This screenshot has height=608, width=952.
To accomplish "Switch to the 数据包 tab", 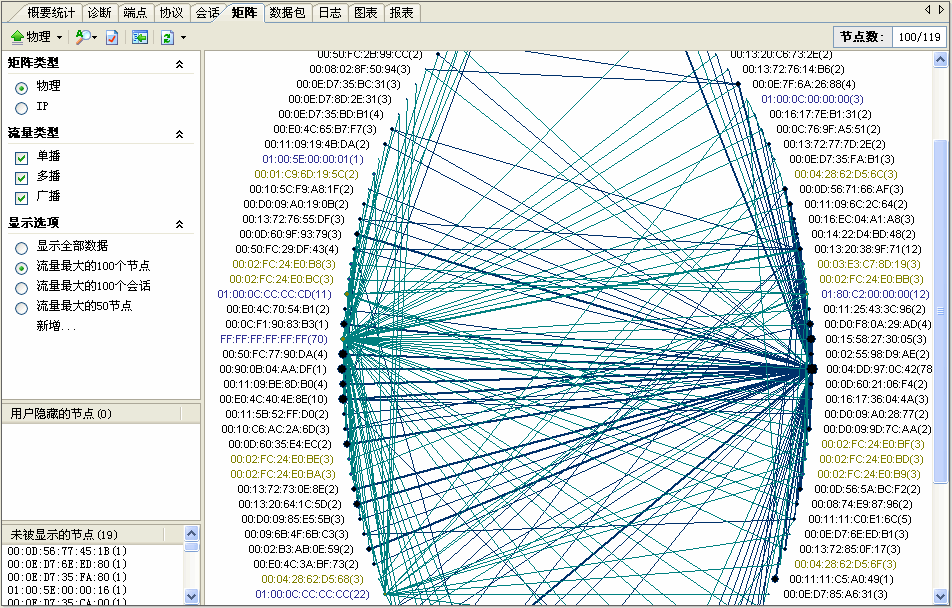I will [x=287, y=12].
